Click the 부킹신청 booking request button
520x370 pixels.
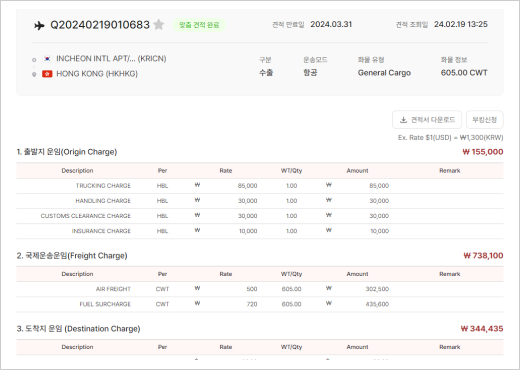tap(484, 120)
